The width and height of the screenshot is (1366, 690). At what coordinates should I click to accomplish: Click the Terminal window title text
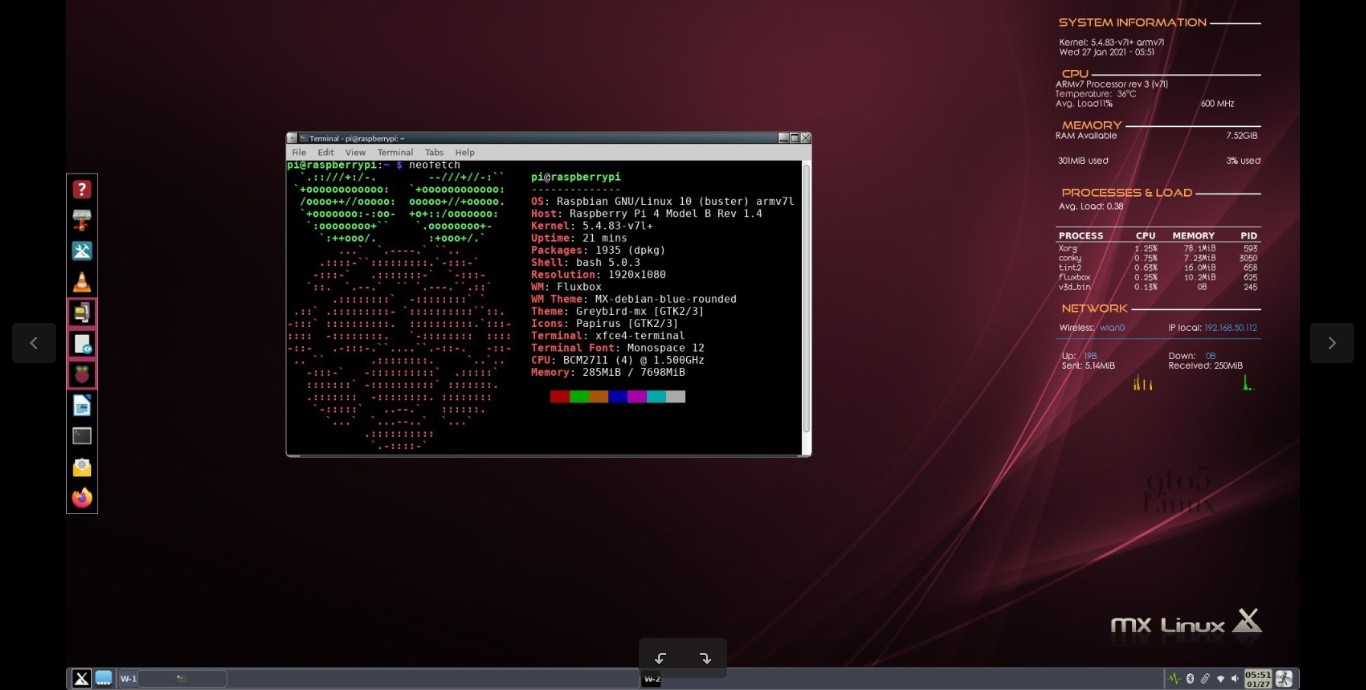coord(356,138)
